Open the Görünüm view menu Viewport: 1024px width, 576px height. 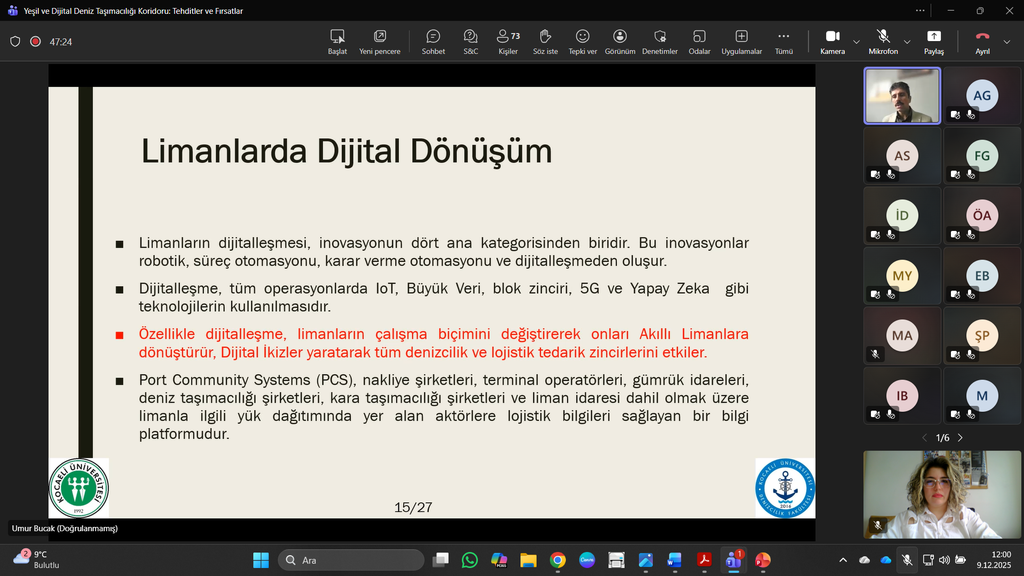click(x=620, y=41)
